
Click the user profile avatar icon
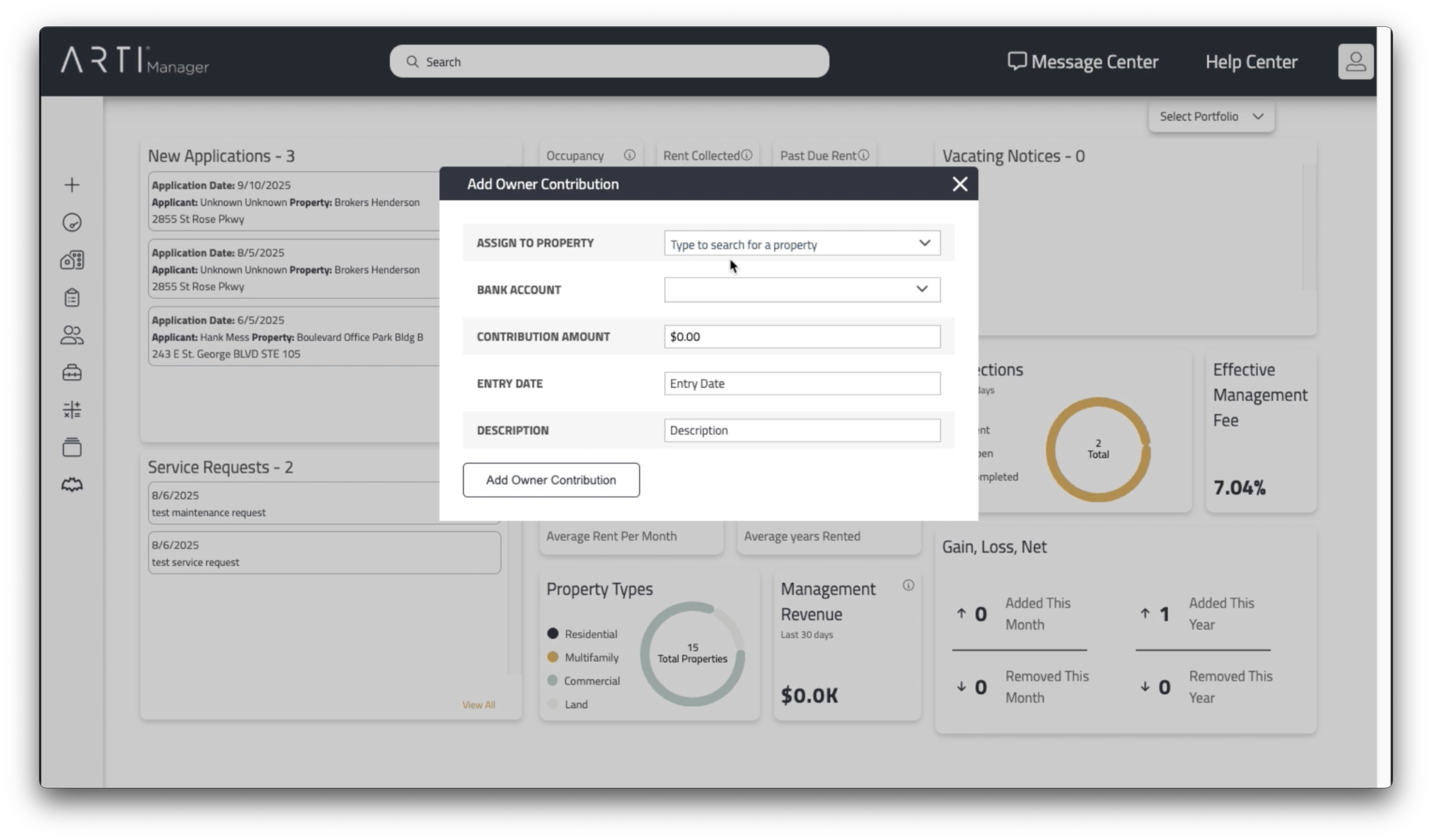1355,61
